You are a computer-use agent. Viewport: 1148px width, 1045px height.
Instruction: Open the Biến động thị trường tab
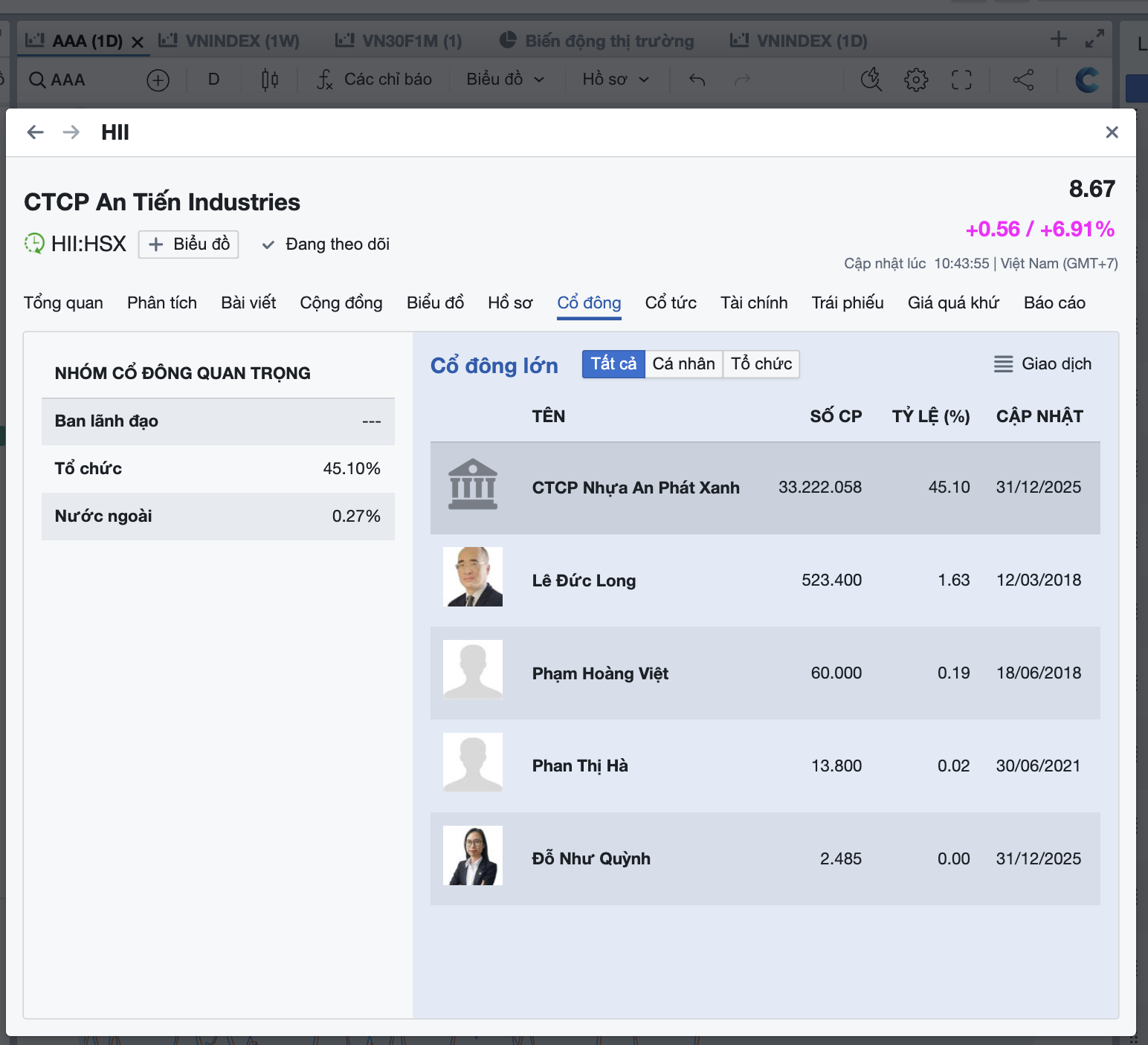coord(596,41)
